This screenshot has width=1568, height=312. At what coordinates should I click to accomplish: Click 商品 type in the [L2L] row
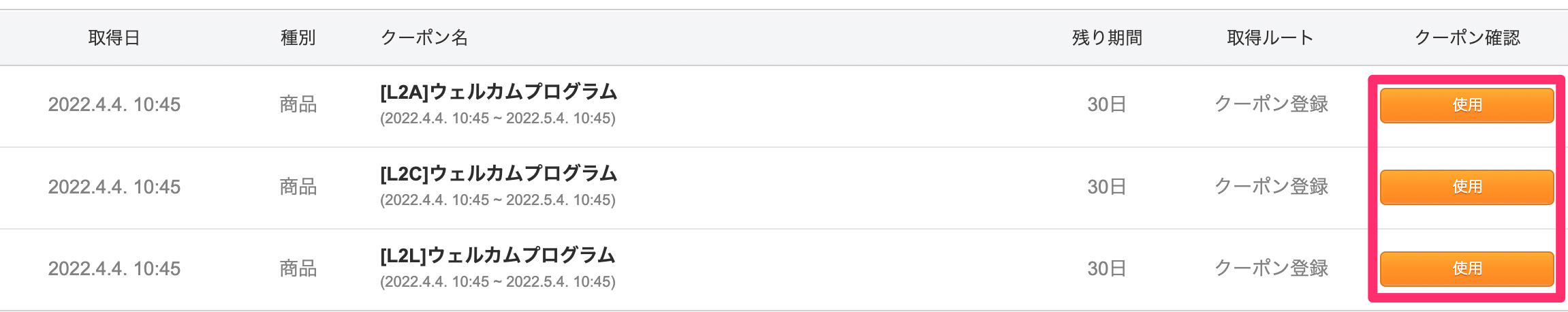tap(298, 268)
